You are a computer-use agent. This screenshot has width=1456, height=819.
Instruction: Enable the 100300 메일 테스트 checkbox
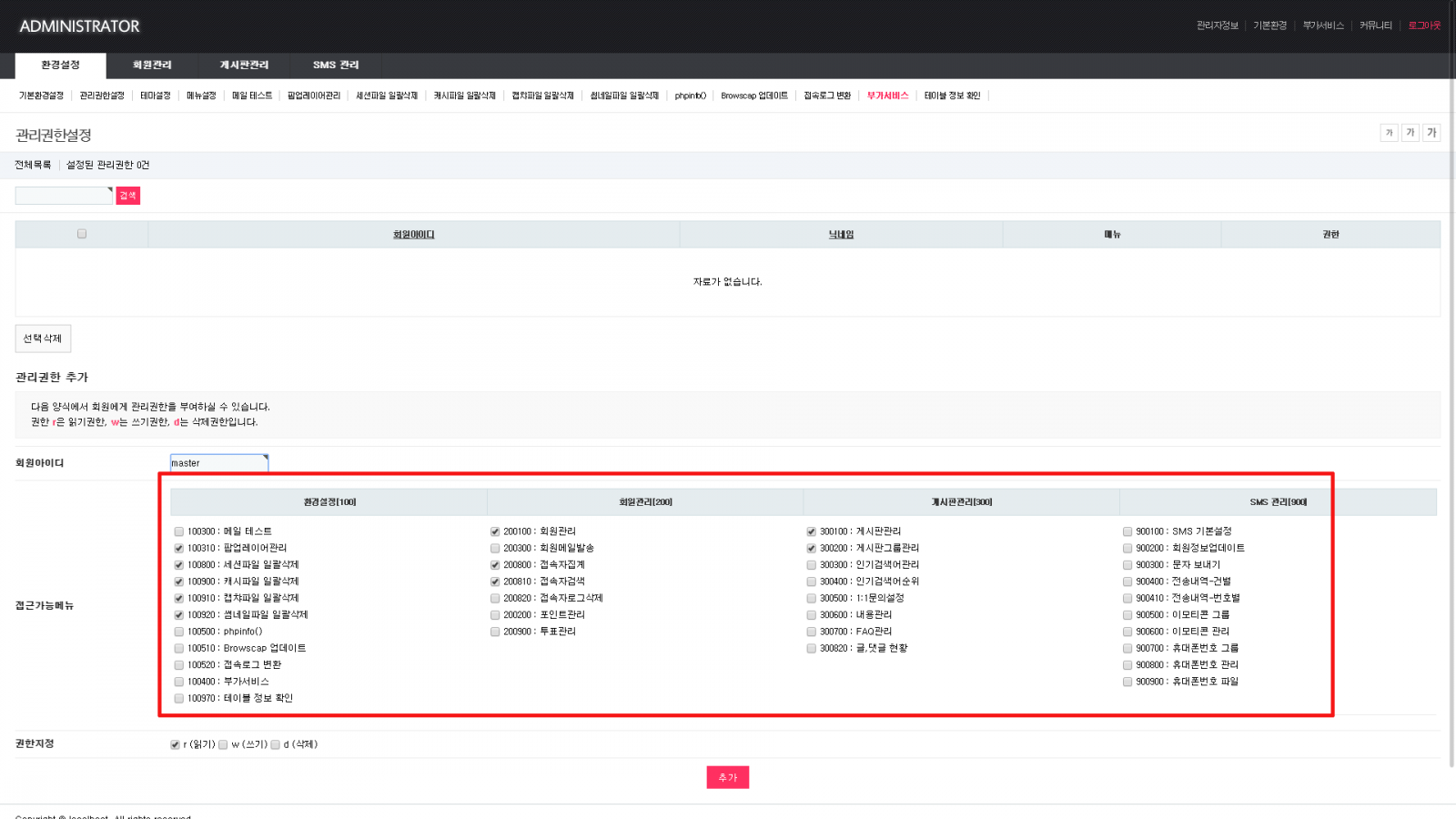tap(179, 531)
